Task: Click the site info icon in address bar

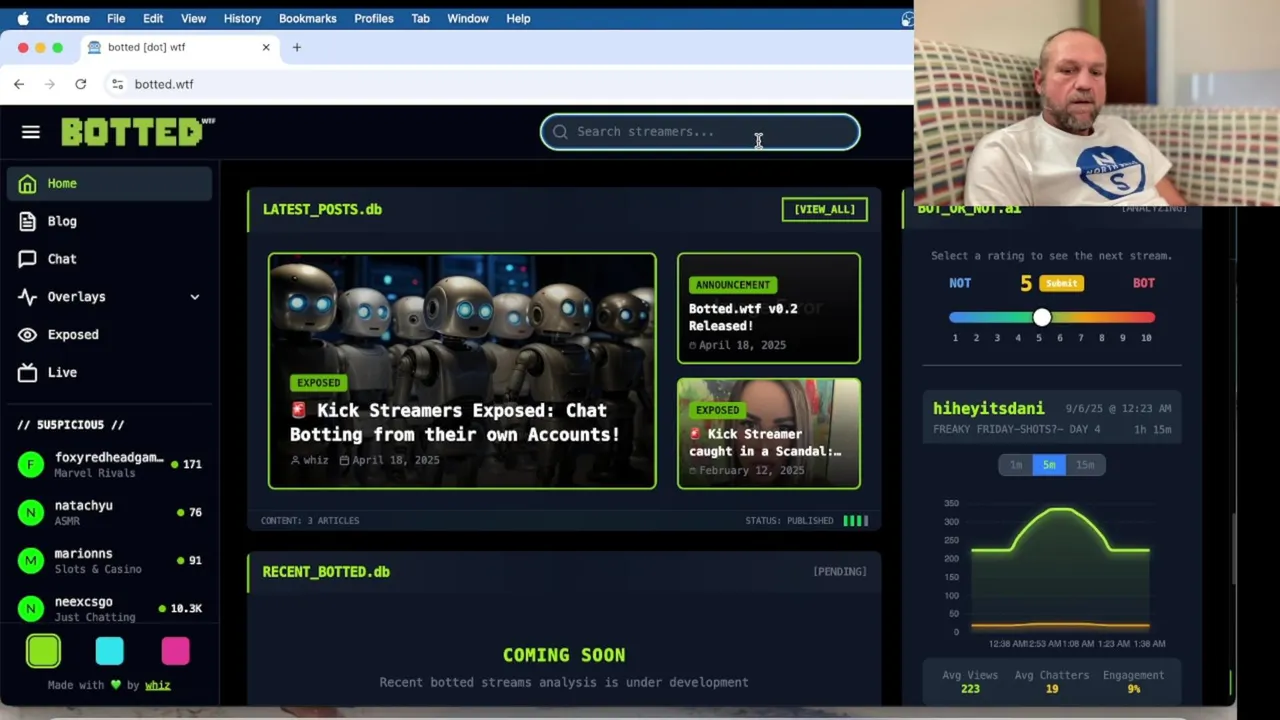Action: pos(117,84)
